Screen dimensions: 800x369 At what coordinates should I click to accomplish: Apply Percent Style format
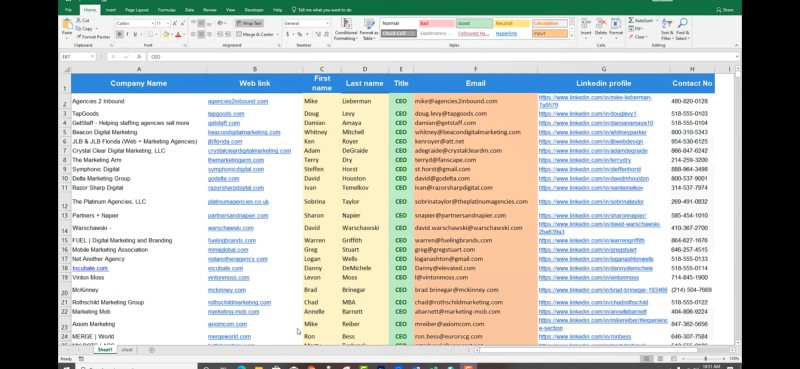point(299,34)
